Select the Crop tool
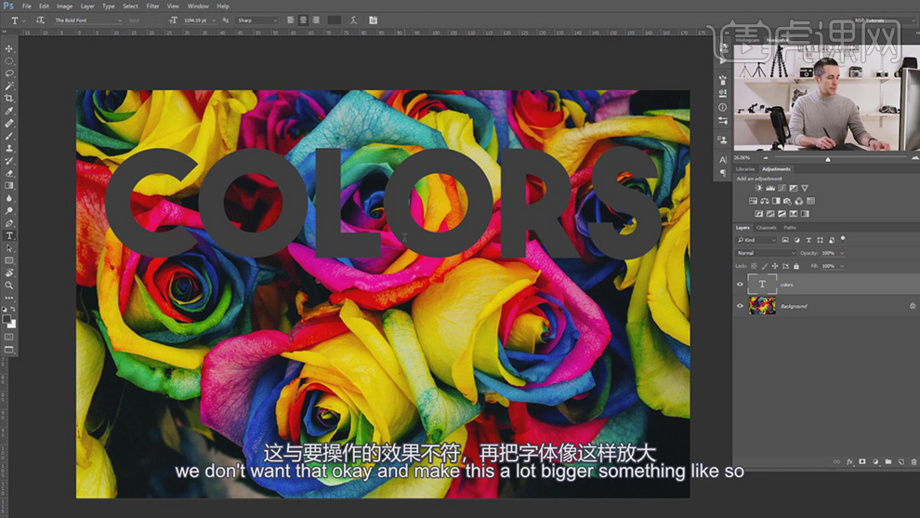Viewport: 920px width, 518px height. [x=10, y=98]
